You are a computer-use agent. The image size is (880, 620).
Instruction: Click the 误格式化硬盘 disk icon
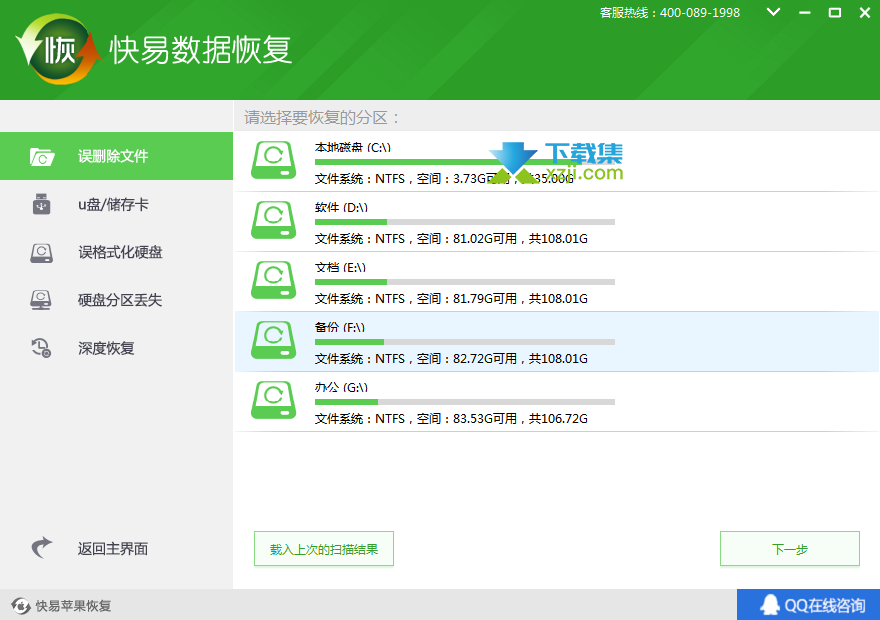42,252
